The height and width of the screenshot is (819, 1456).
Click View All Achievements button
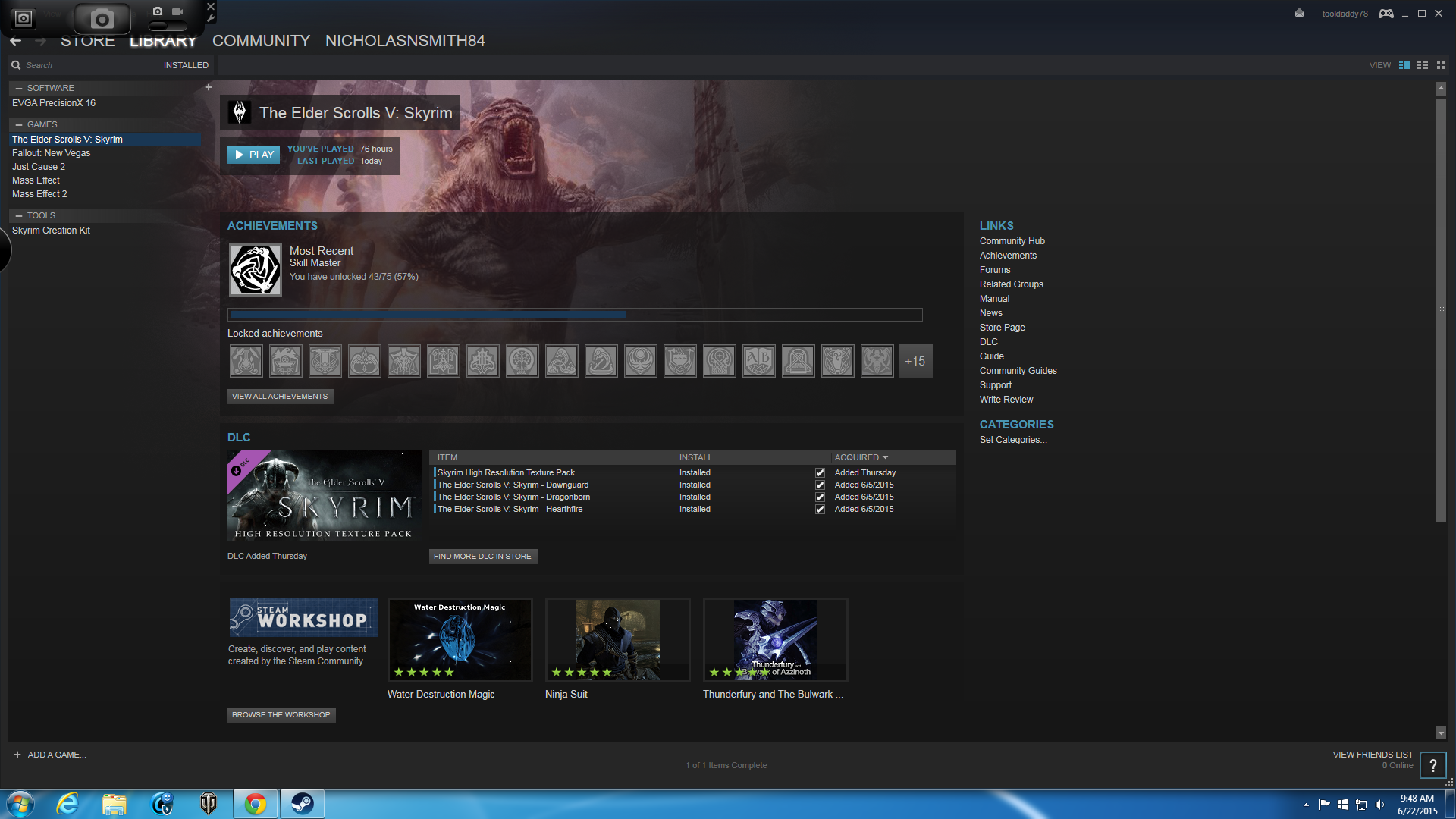point(280,396)
